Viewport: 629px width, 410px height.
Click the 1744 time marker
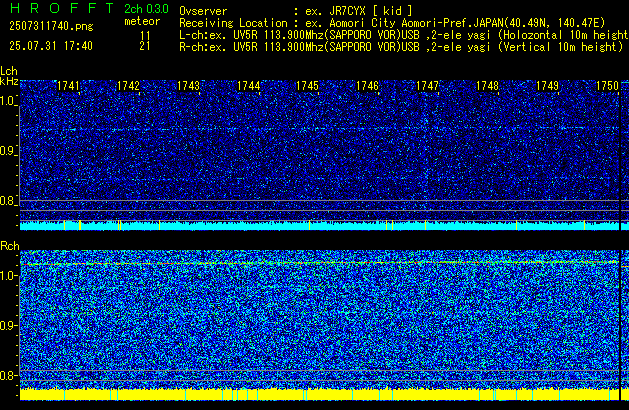pos(248,86)
